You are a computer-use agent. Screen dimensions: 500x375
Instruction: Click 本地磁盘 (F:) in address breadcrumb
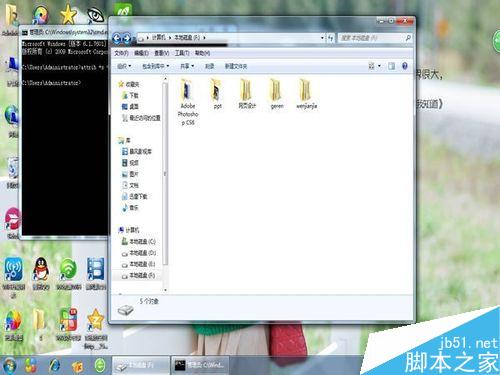tap(187, 38)
